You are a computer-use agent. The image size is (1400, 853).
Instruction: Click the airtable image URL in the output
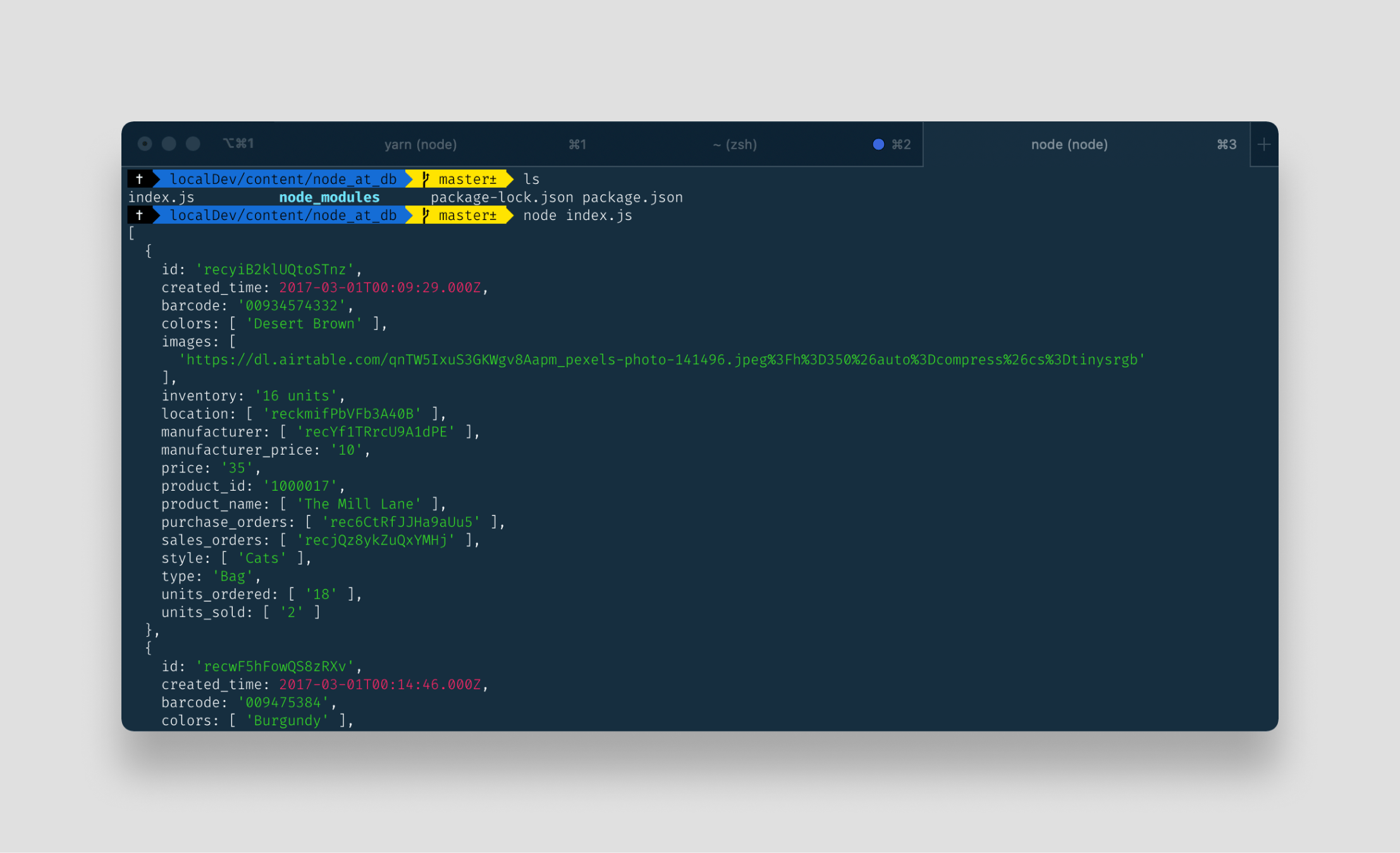662,360
